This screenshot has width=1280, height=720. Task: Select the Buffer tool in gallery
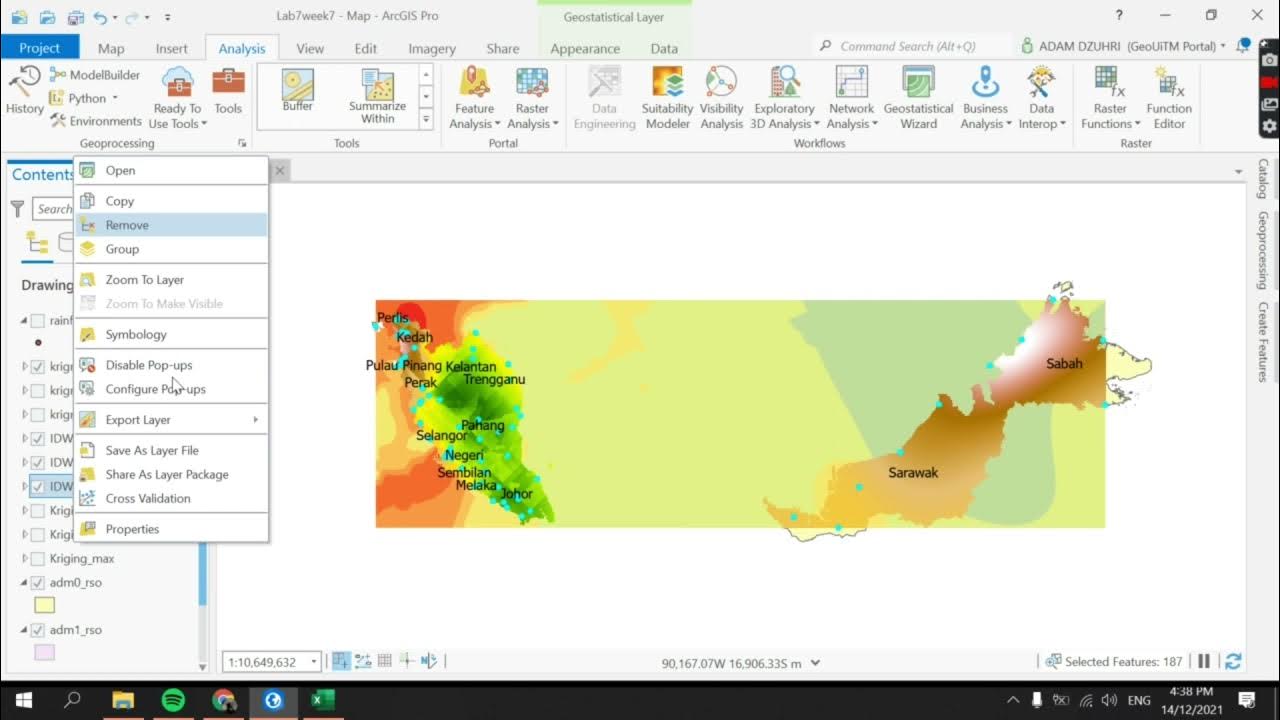pos(298,90)
